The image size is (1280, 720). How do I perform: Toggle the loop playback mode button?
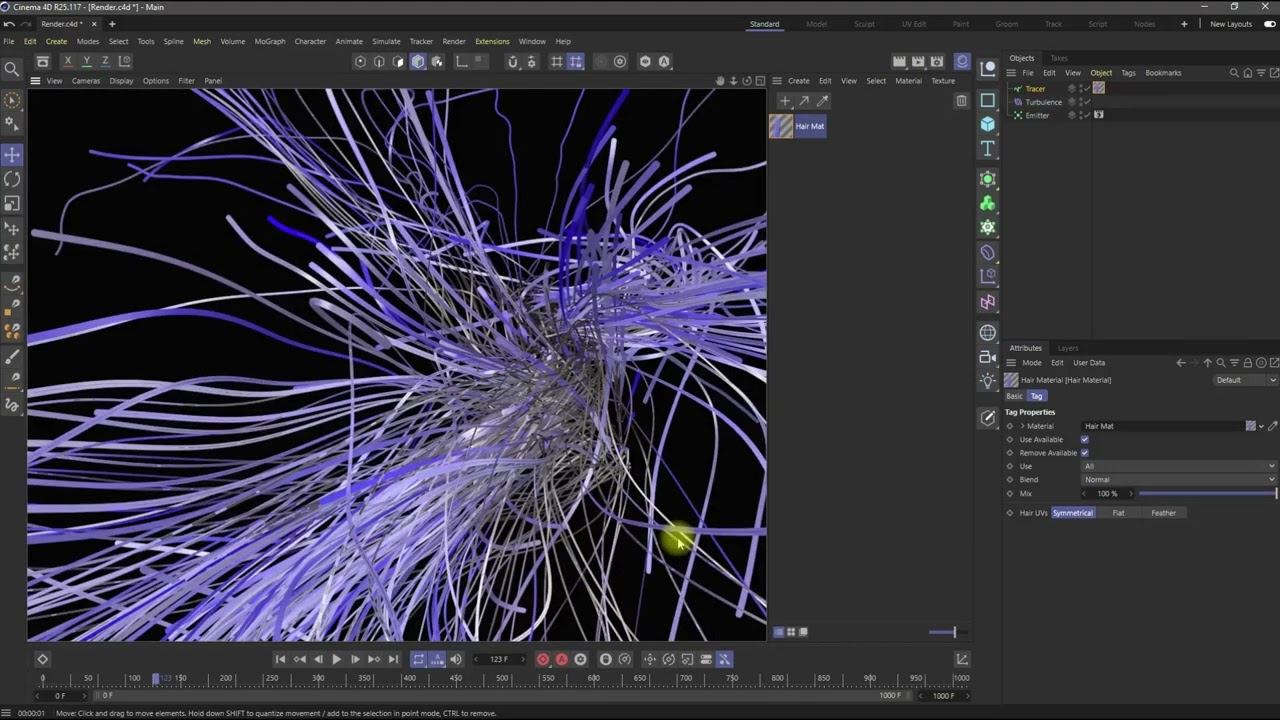tap(418, 659)
